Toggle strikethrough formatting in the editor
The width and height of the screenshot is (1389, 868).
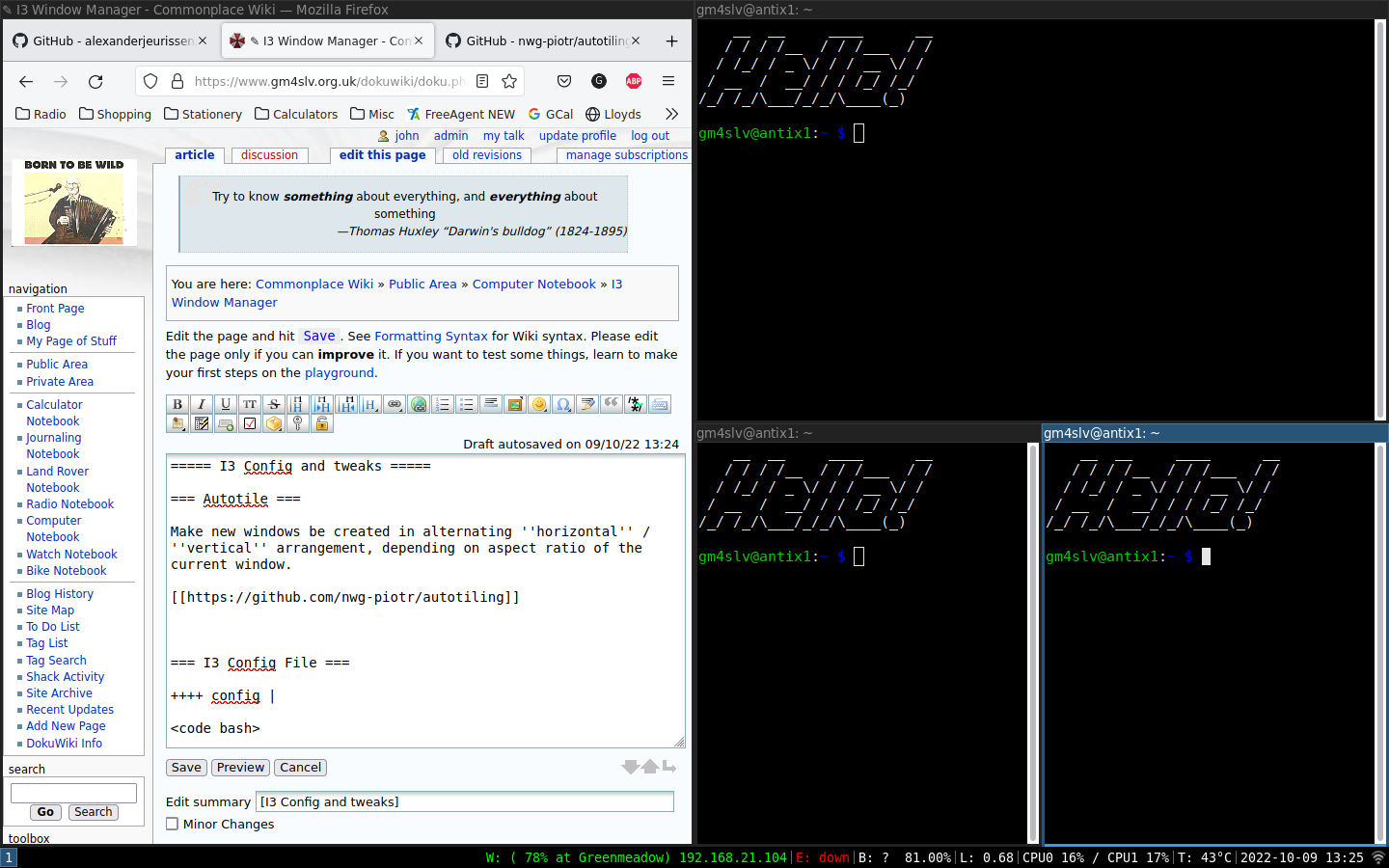click(274, 404)
